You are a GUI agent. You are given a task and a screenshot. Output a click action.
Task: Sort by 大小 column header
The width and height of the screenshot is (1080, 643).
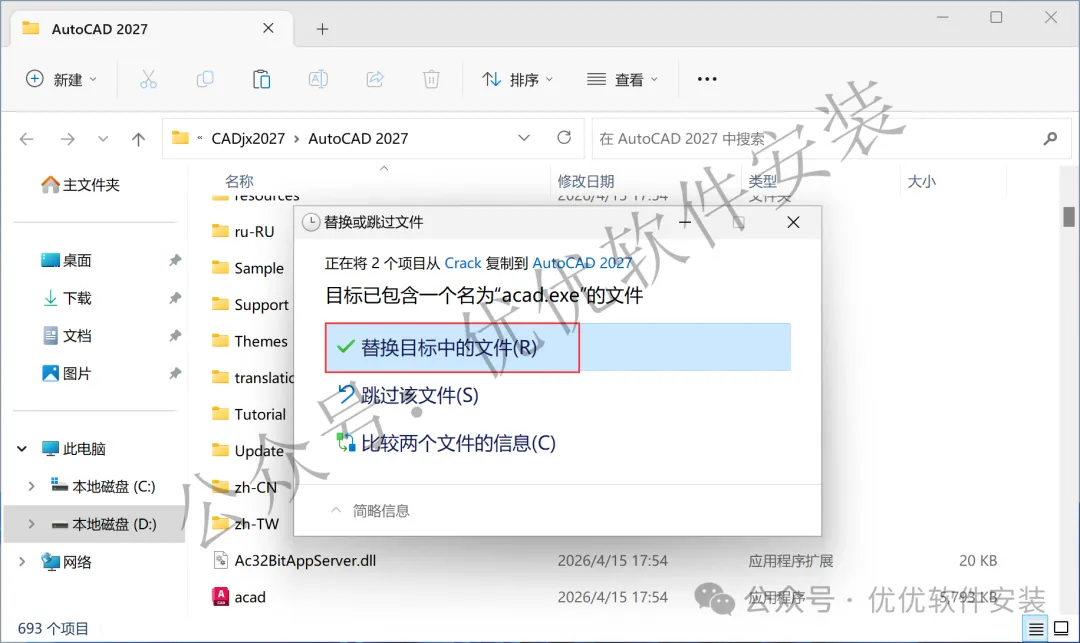pyautogui.click(x=922, y=181)
